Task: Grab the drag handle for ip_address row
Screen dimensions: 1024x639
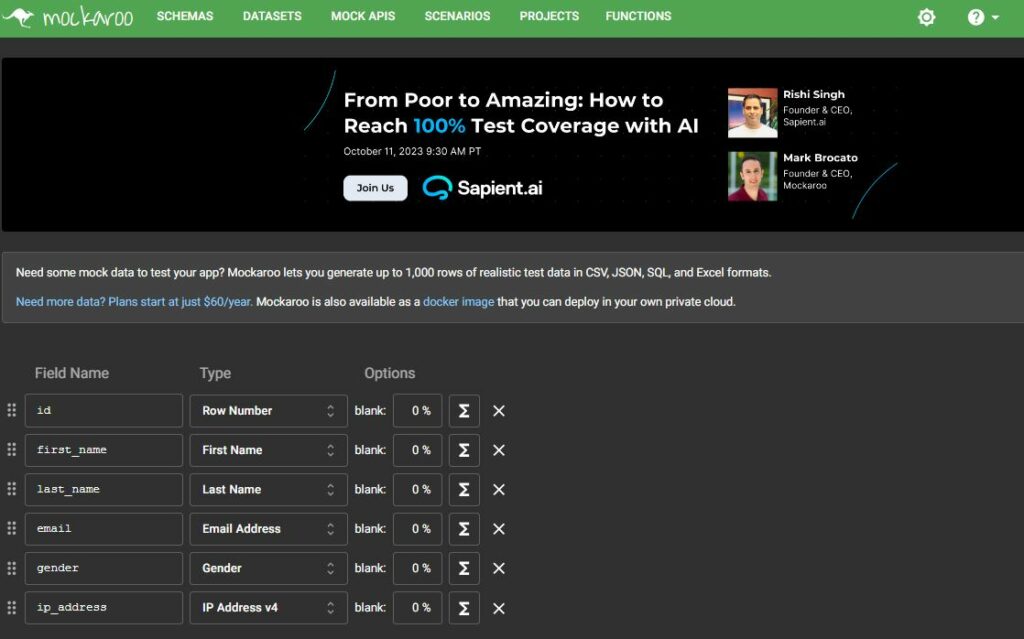Action: point(11,608)
